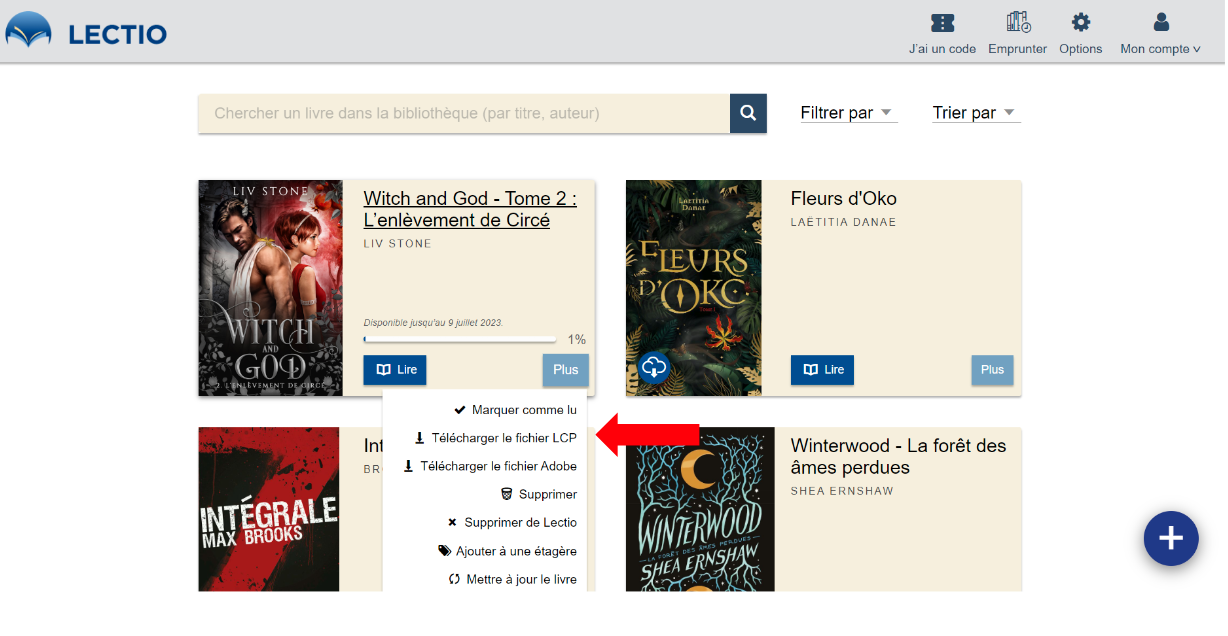Expand the Filtrer par dropdown

click(x=848, y=113)
